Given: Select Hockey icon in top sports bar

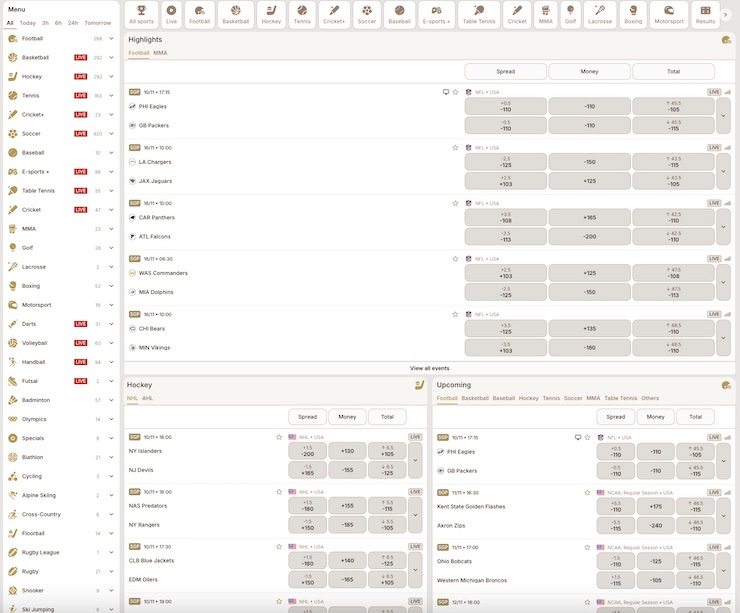Looking at the screenshot, I should point(271,15).
